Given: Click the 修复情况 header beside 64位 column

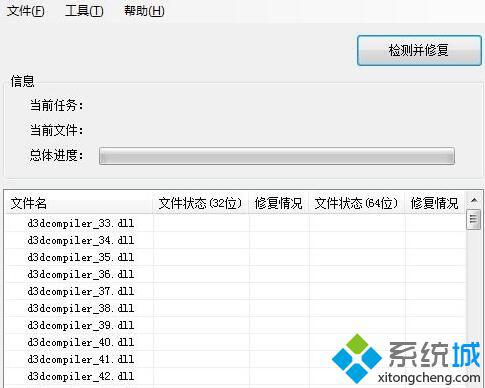Looking at the screenshot, I should pos(435,203).
